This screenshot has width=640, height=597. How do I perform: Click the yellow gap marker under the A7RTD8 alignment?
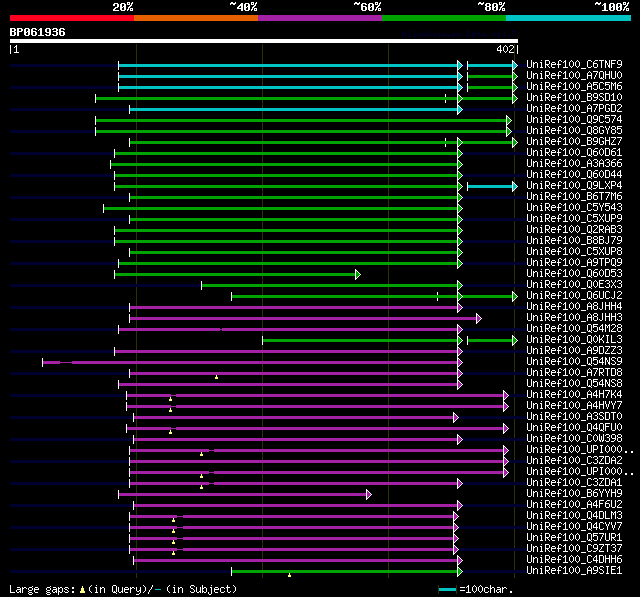pyautogui.click(x=216, y=377)
